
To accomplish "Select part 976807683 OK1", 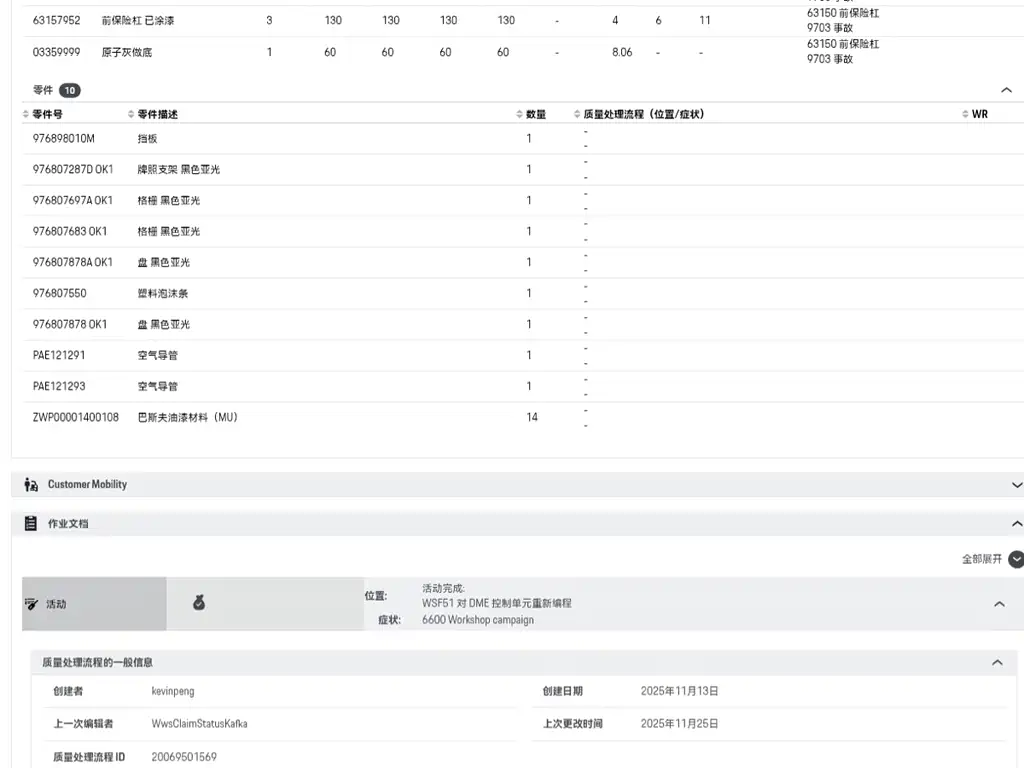I will pos(70,231).
